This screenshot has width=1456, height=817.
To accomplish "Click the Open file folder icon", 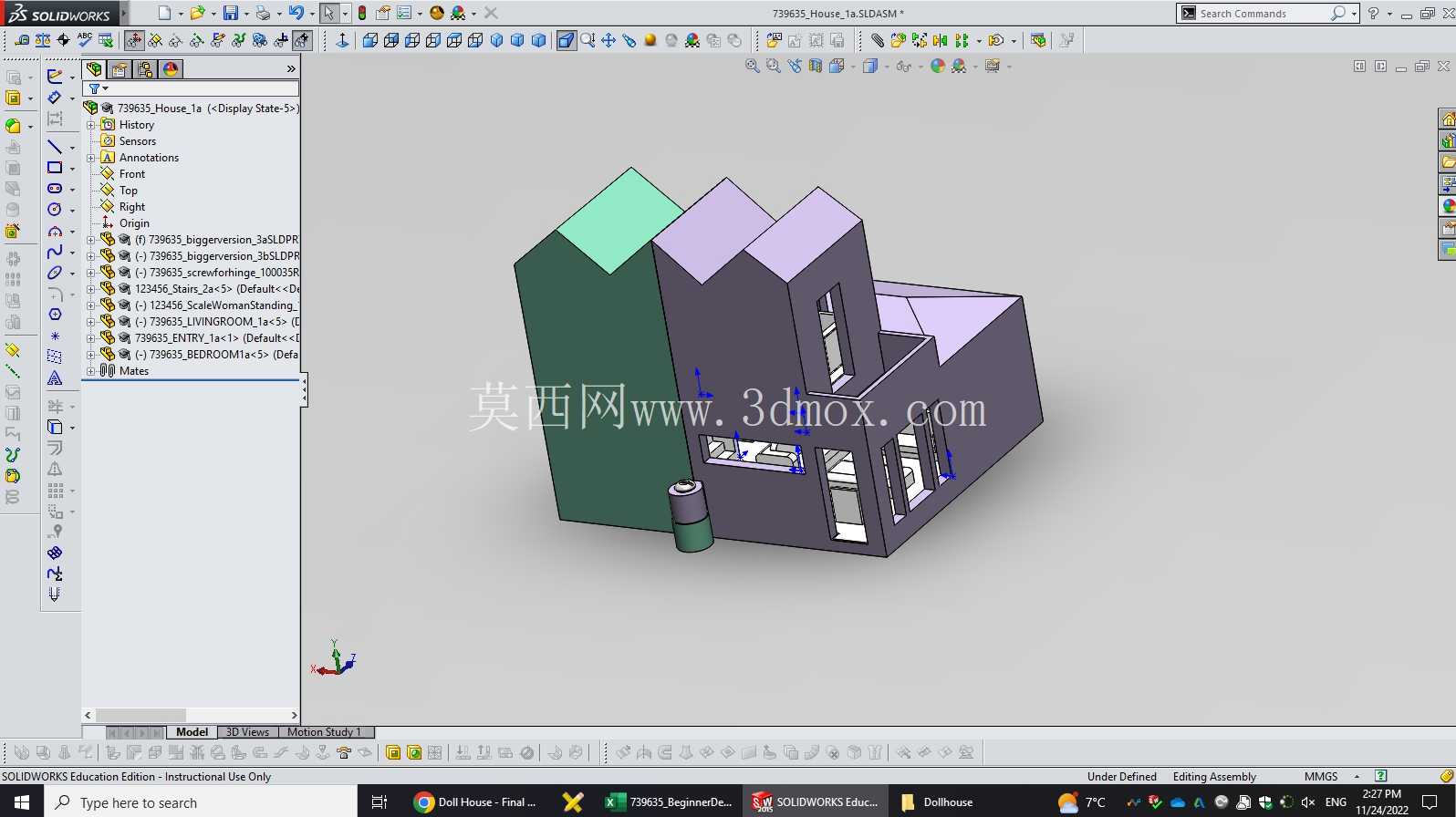I will (196, 13).
